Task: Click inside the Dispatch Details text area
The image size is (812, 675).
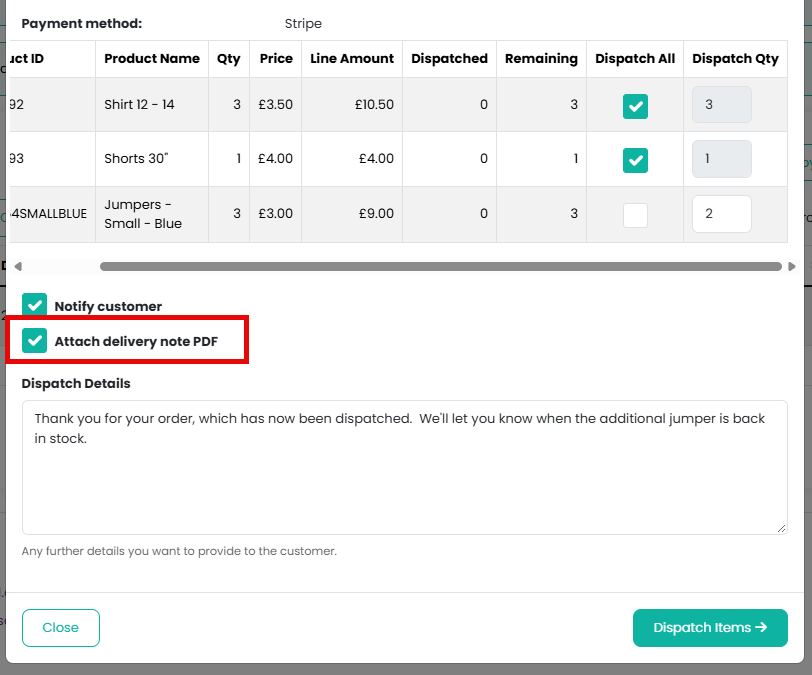Action: (404, 467)
